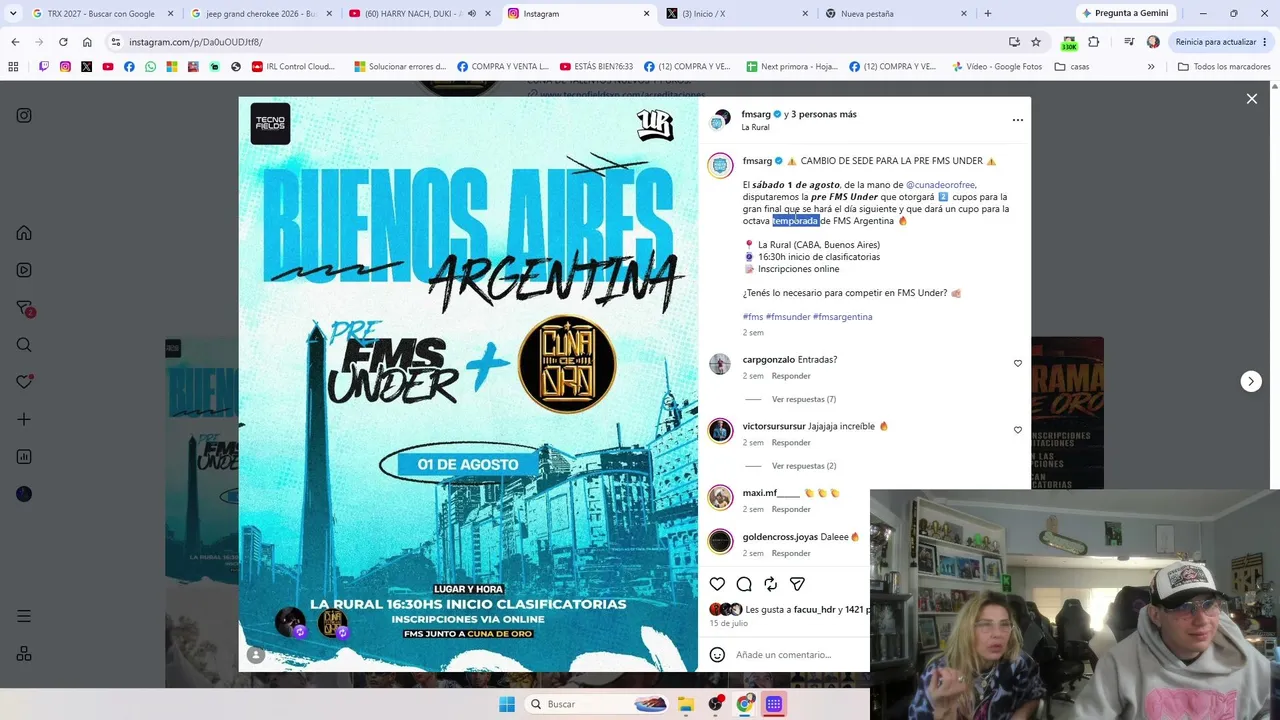Open the #fmsunder hashtag link
Viewport: 1280px width, 720px height.
[x=788, y=317]
